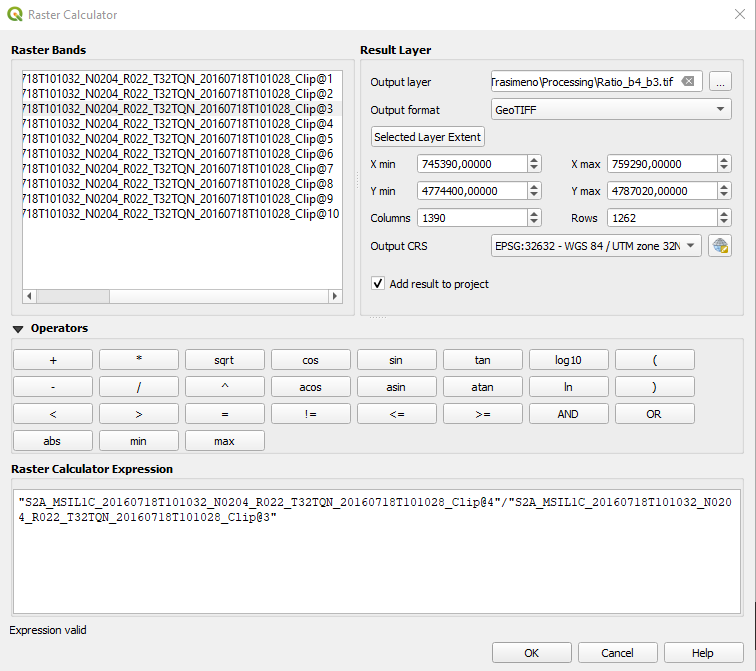This screenshot has width=756, height=671.
Task: Open Help for Raster Calculator
Action: coord(703,653)
